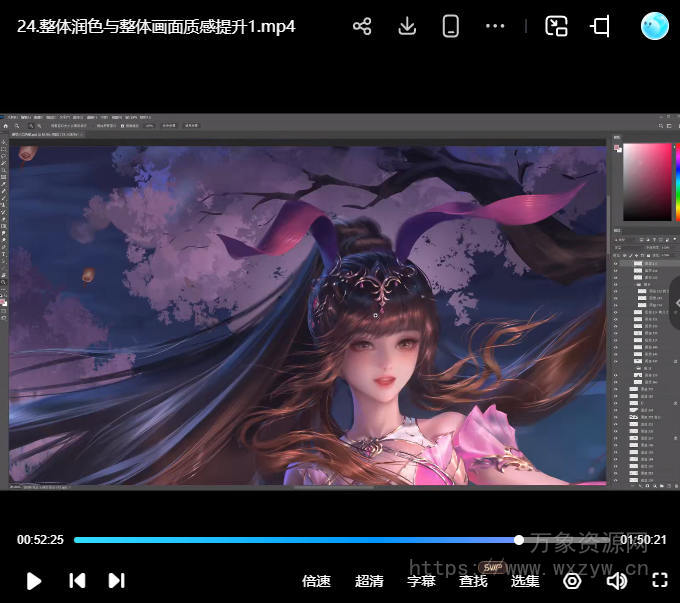
Task: Open the user avatar profile
Action: click(x=655, y=27)
